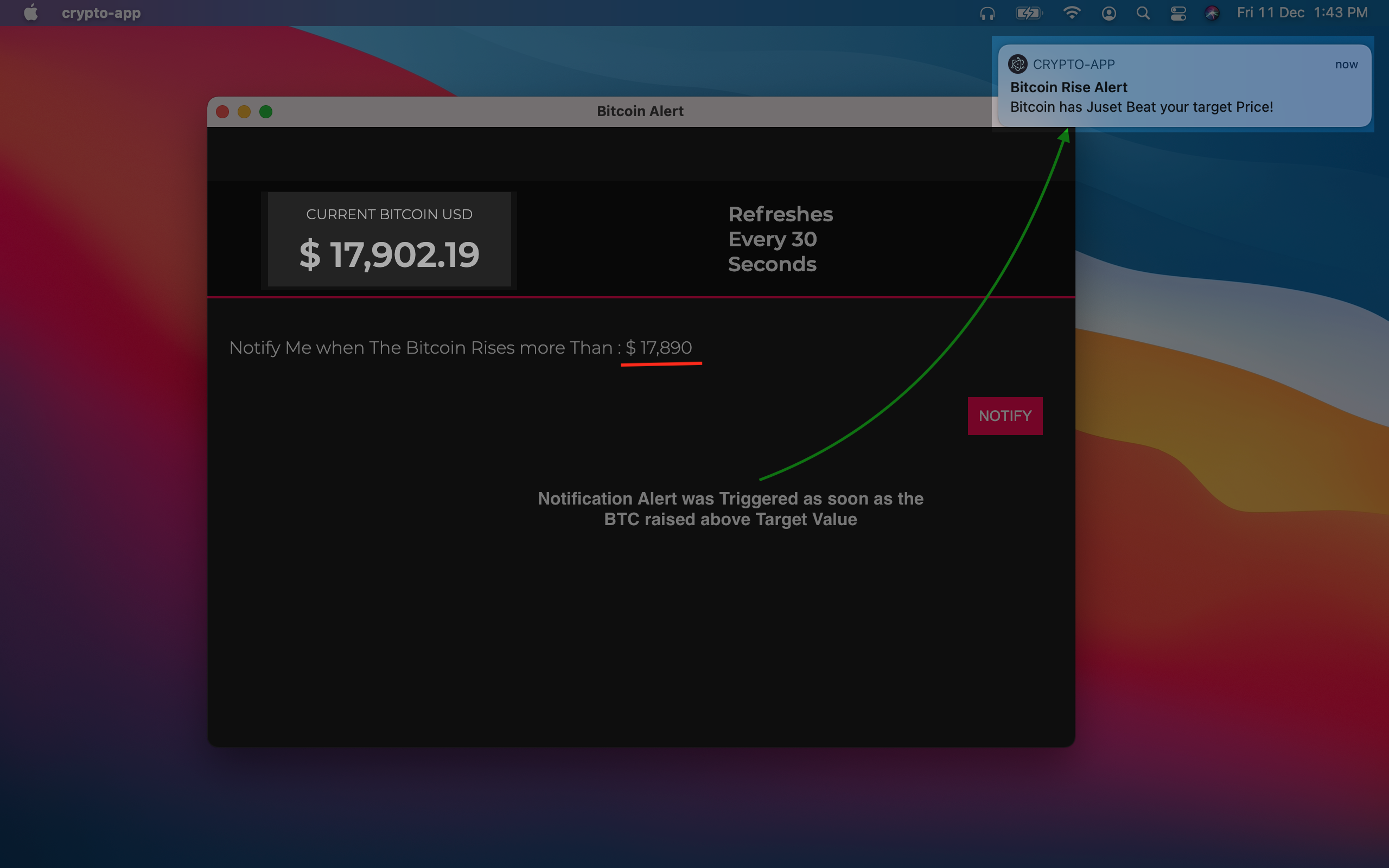Viewport: 1389px width, 868px height.
Task: Open Spotlight search
Action: pos(1143,13)
